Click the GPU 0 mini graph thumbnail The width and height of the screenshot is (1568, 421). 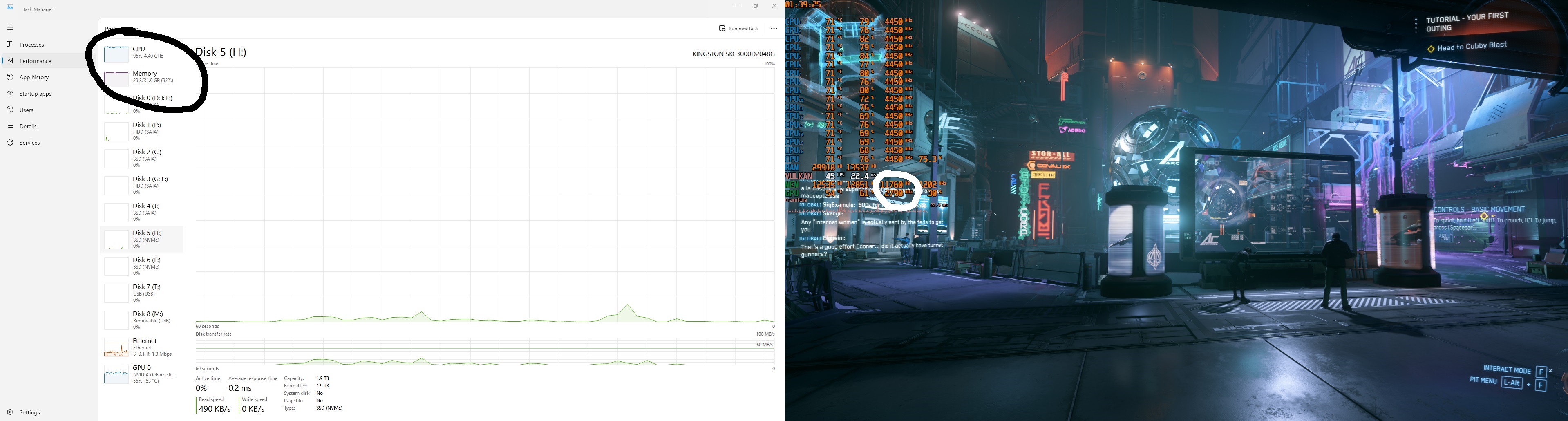(x=116, y=375)
